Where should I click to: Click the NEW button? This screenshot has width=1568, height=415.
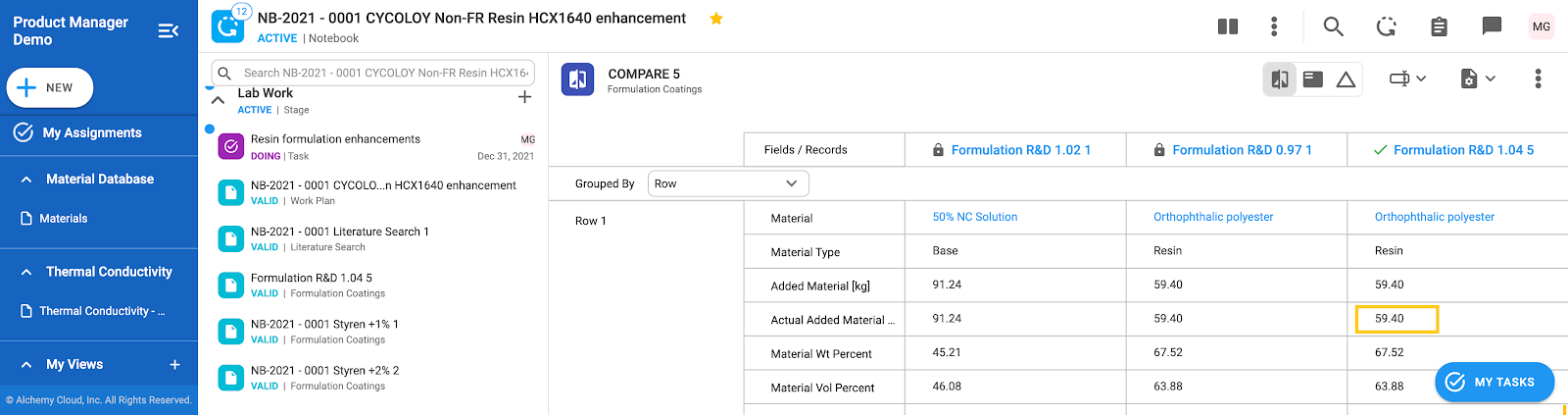[50, 87]
